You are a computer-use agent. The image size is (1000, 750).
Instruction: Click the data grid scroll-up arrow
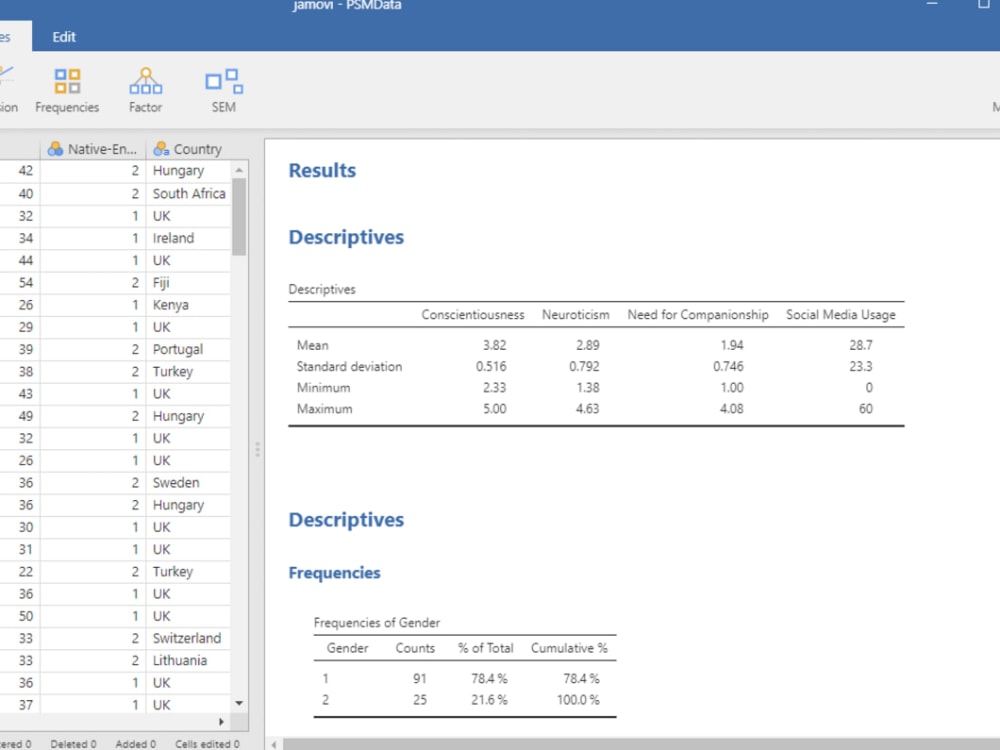click(239, 170)
